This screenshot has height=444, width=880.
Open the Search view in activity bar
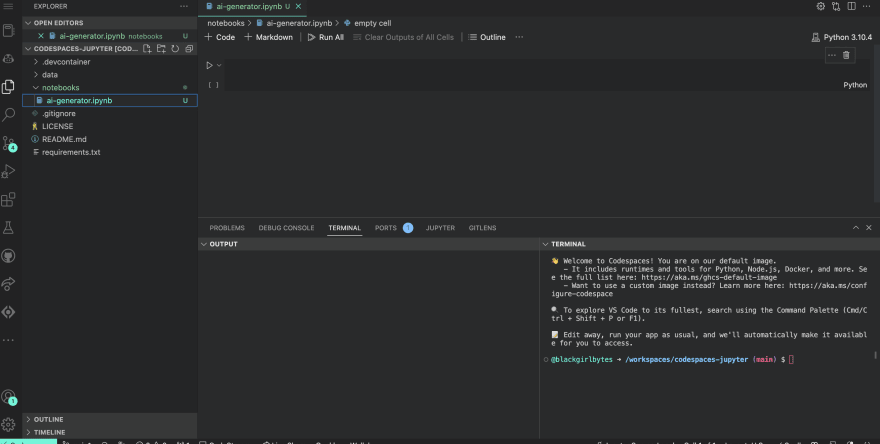(x=9, y=115)
